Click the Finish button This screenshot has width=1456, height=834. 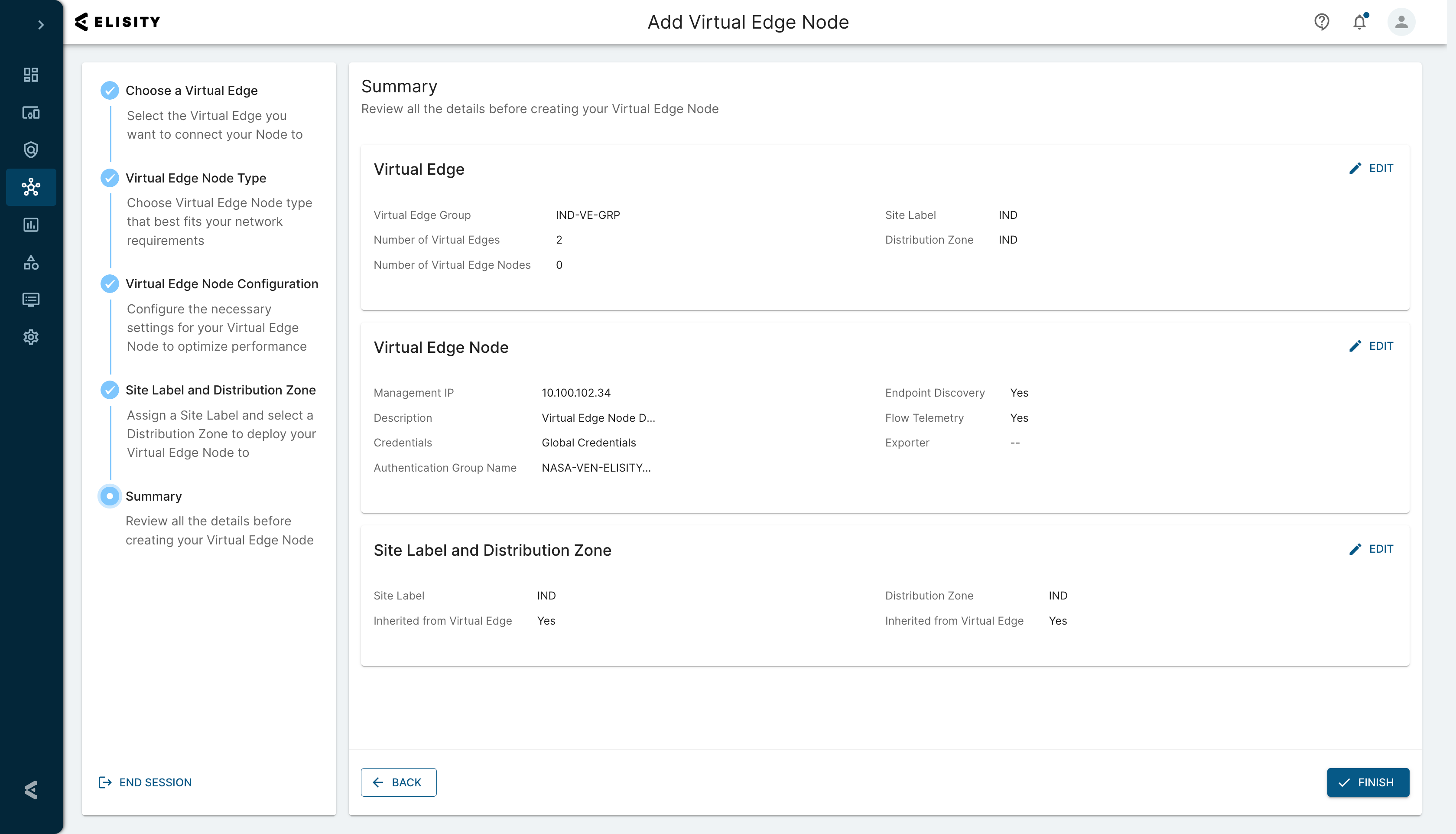click(x=1368, y=782)
